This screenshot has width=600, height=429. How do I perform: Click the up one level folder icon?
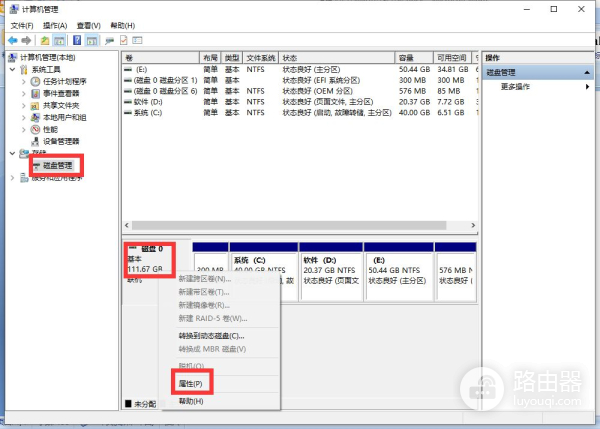click(45, 40)
